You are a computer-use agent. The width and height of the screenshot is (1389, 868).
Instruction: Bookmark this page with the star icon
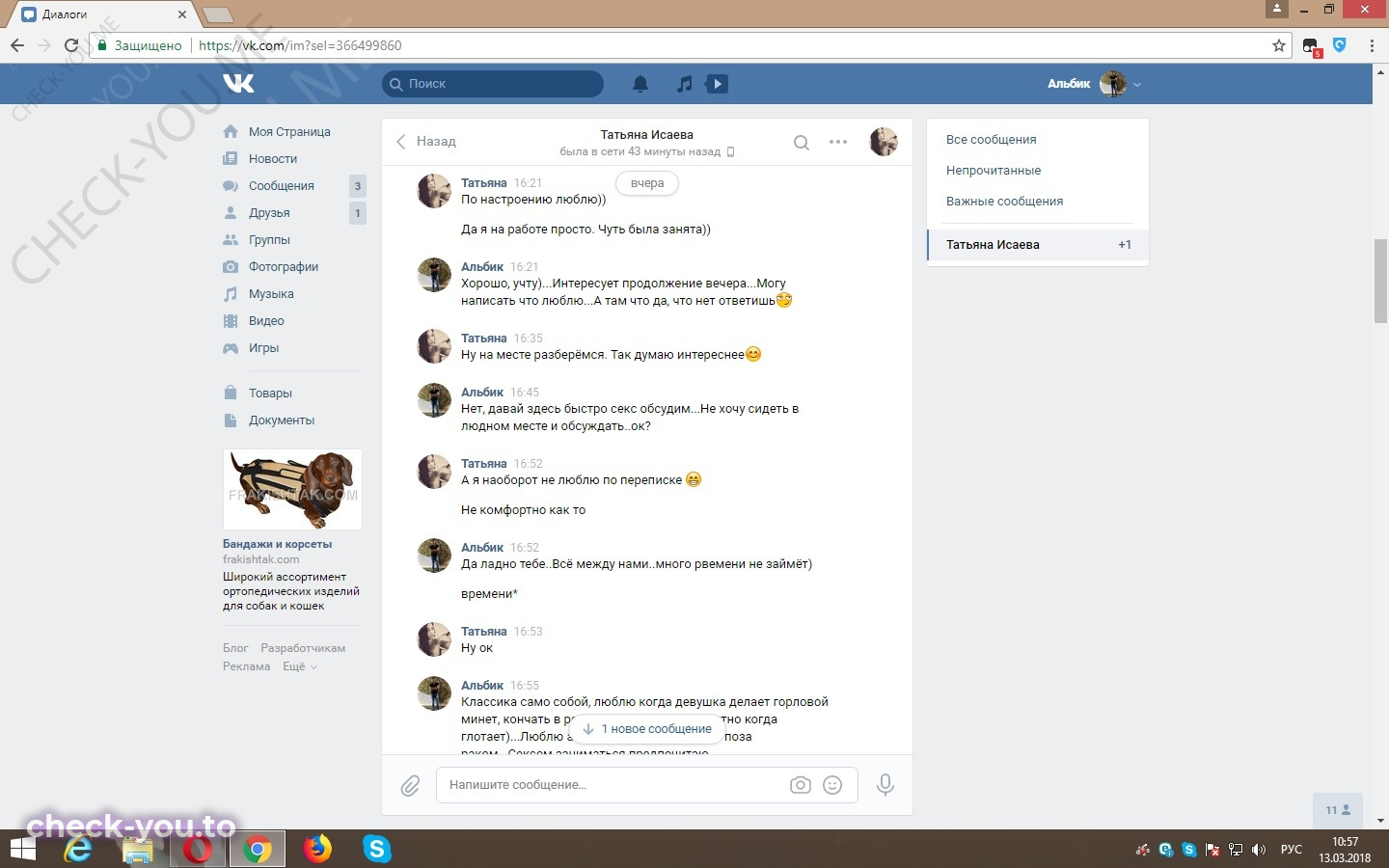pos(1279,45)
